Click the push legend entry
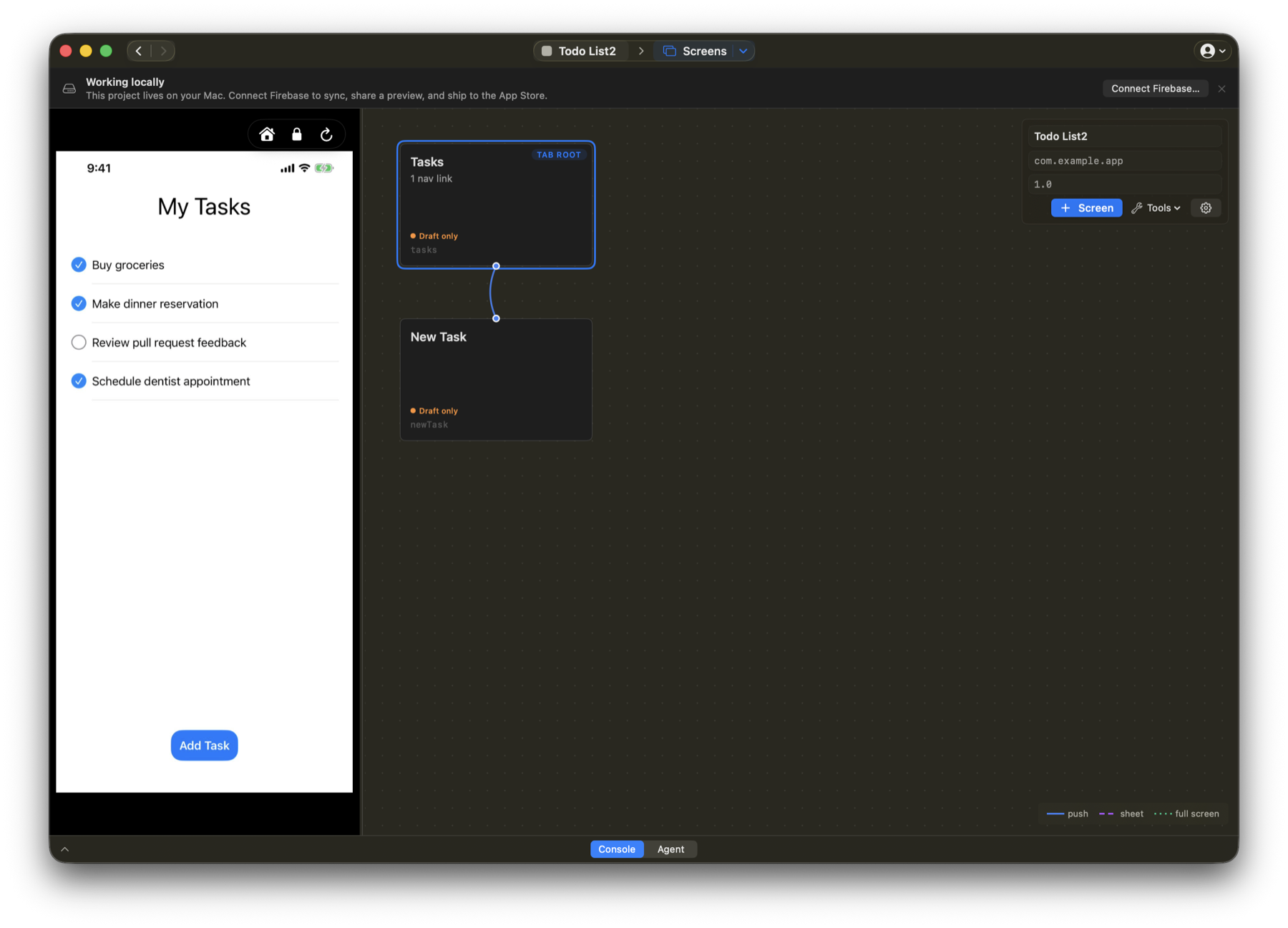1288x928 pixels. [1067, 814]
